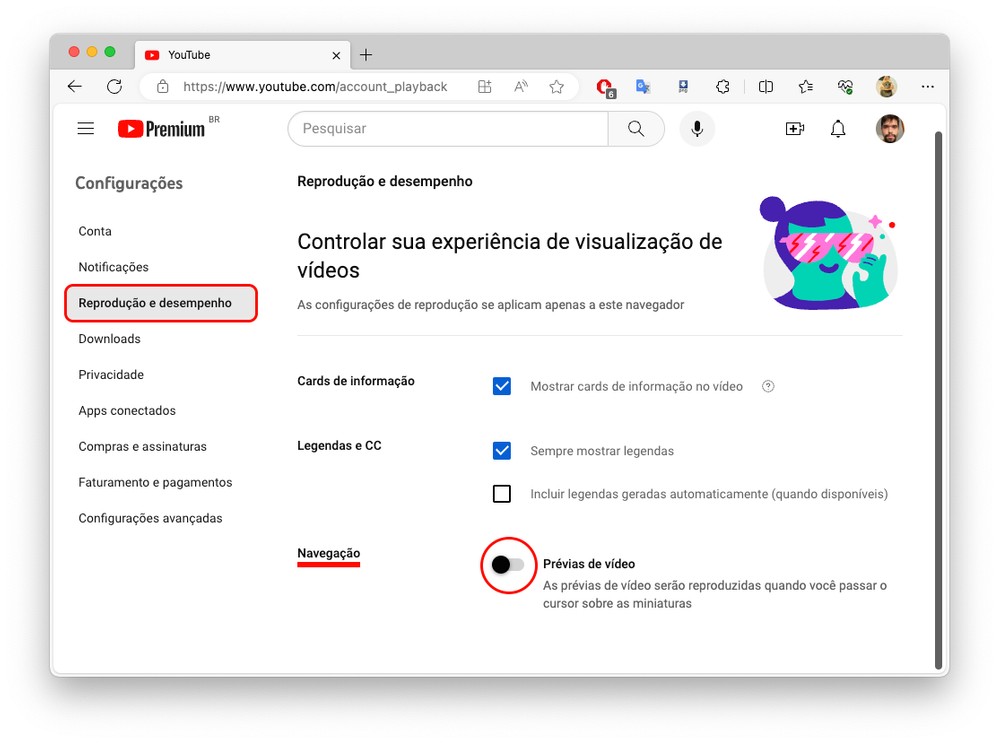The height and width of the screenshot is (743, 1000).
Task: Click the Prévias de vídeo title text
Action: (x=589, y=564)
